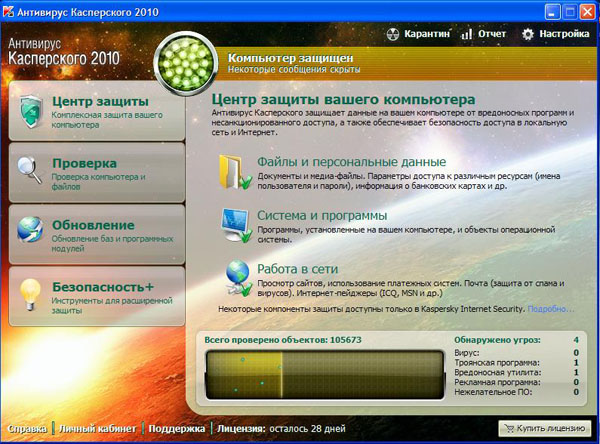Click the Троянская программа: threat row
The height and width of the screenshot is (444, 600).
517,362
